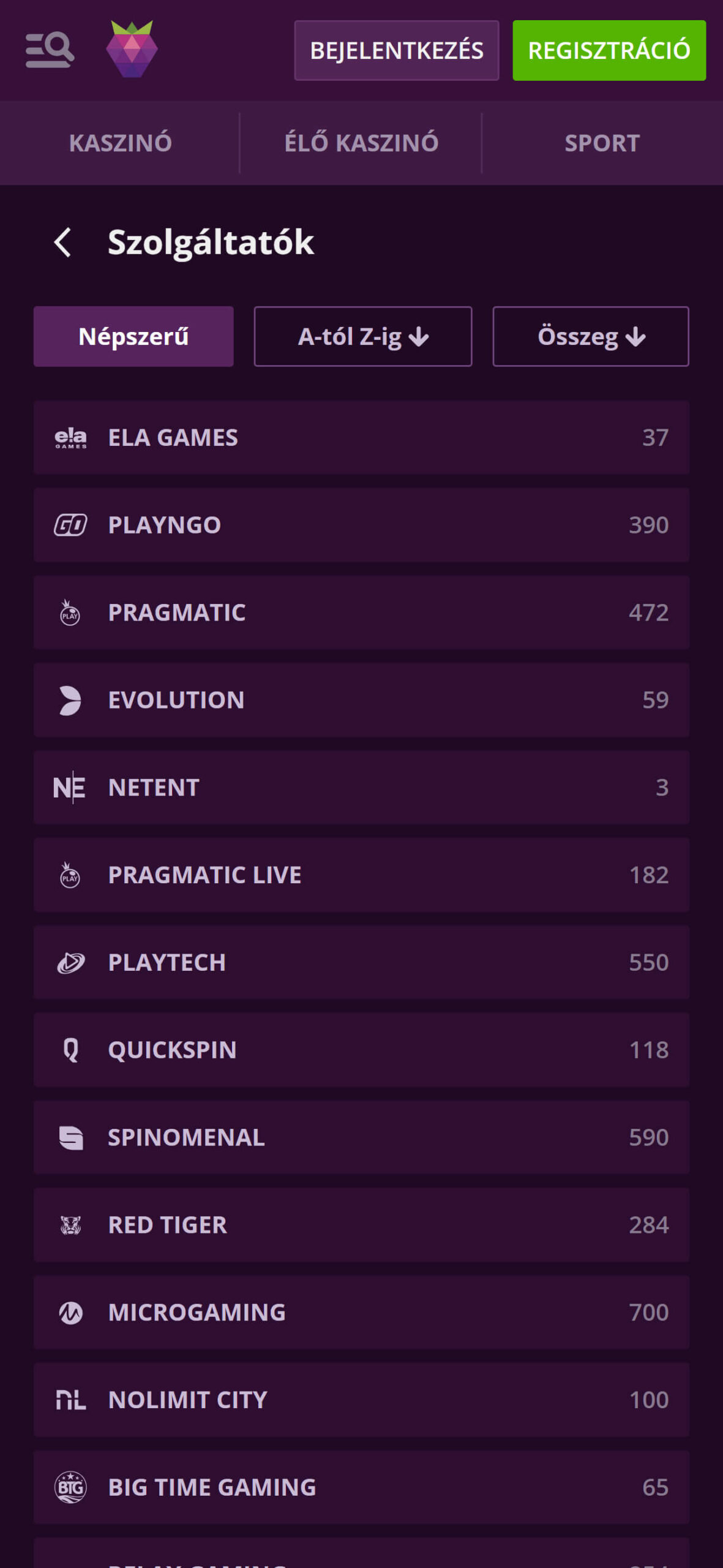723x1568 pixels.
Task: Switch to the Kaszinó tab
Action: (x=120, y=143)
